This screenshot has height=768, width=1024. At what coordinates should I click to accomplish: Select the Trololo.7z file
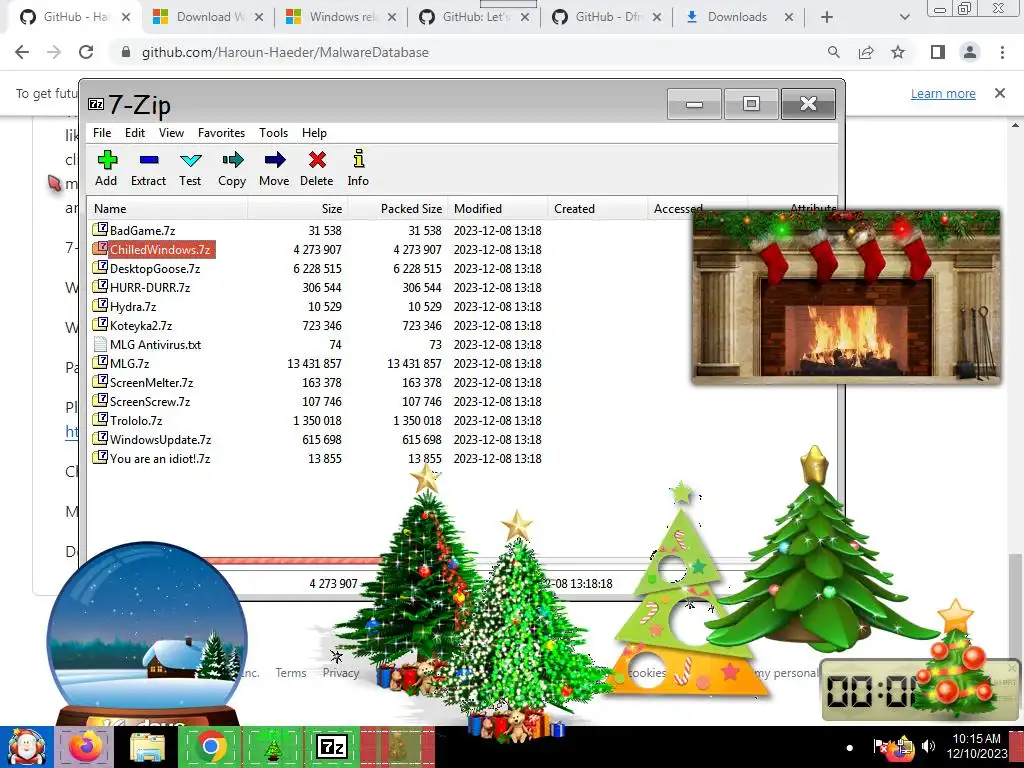pyautogui.click(x=317, y=420)
